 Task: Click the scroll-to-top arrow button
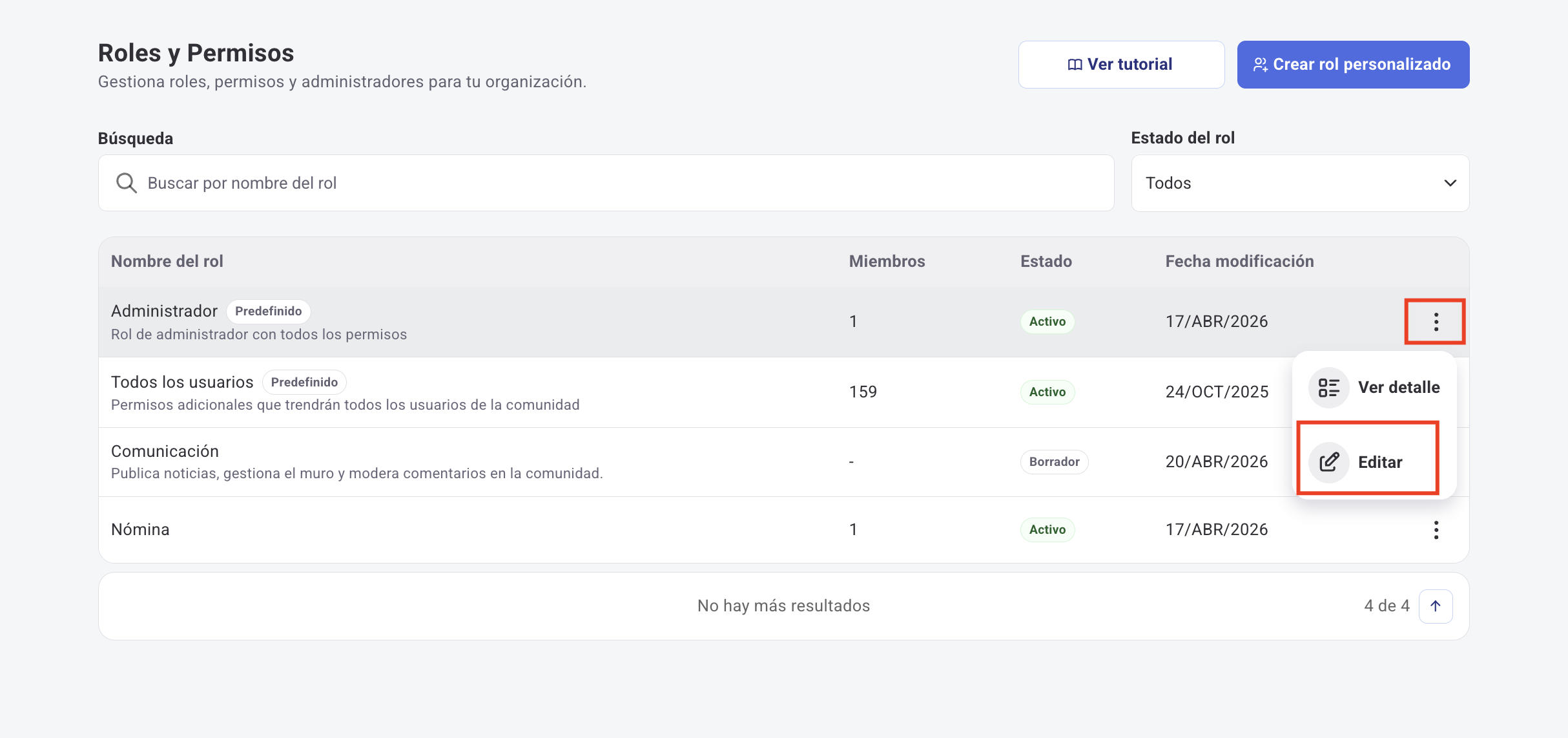coord(1435,606)
